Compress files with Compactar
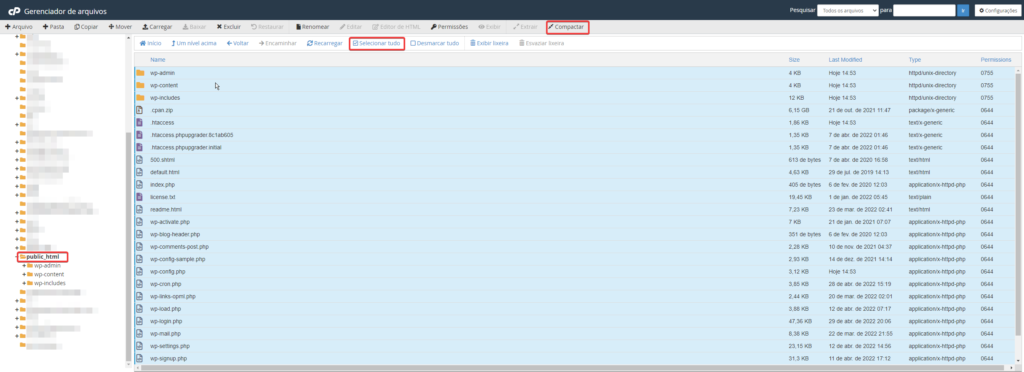This screenshot has height=372, width=1024. click(x=567, y=27)
